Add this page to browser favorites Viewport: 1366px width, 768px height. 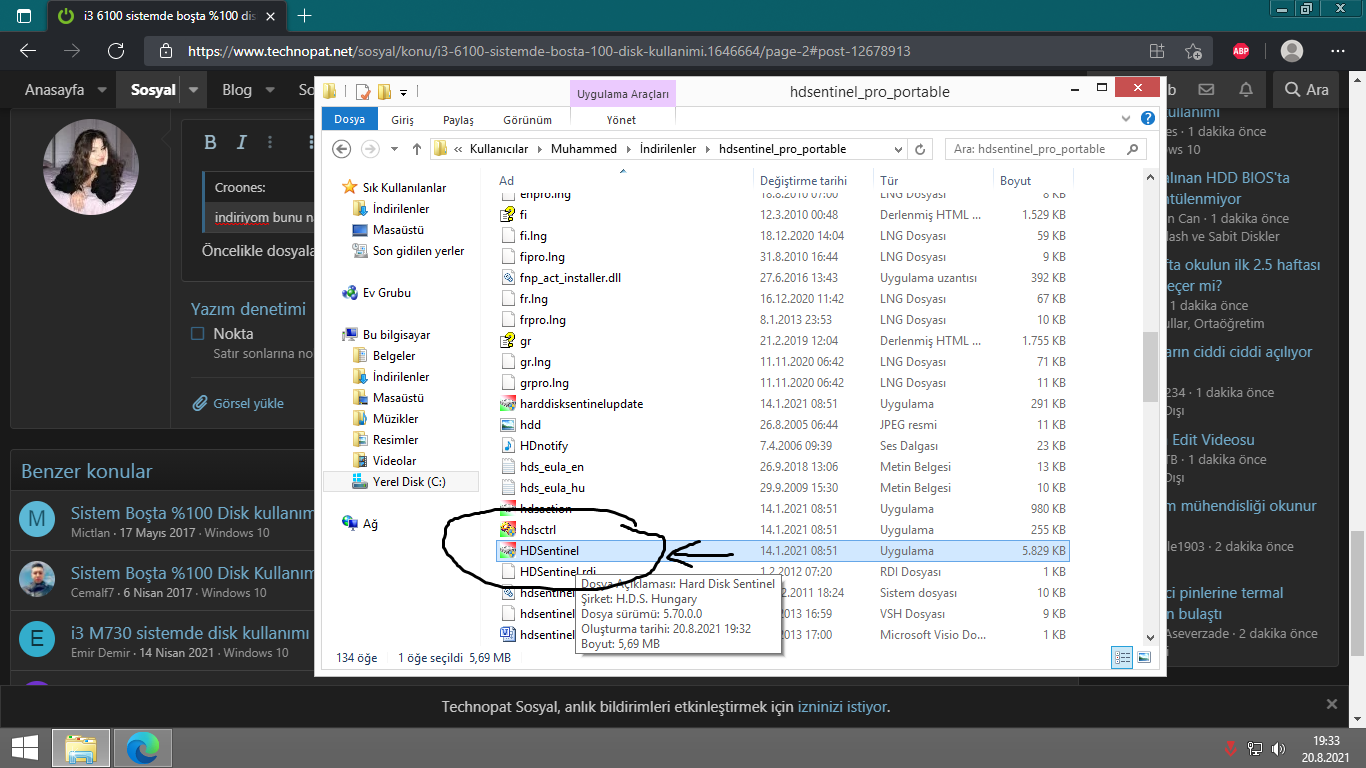pyautogui.click(x=1193, y=51)
